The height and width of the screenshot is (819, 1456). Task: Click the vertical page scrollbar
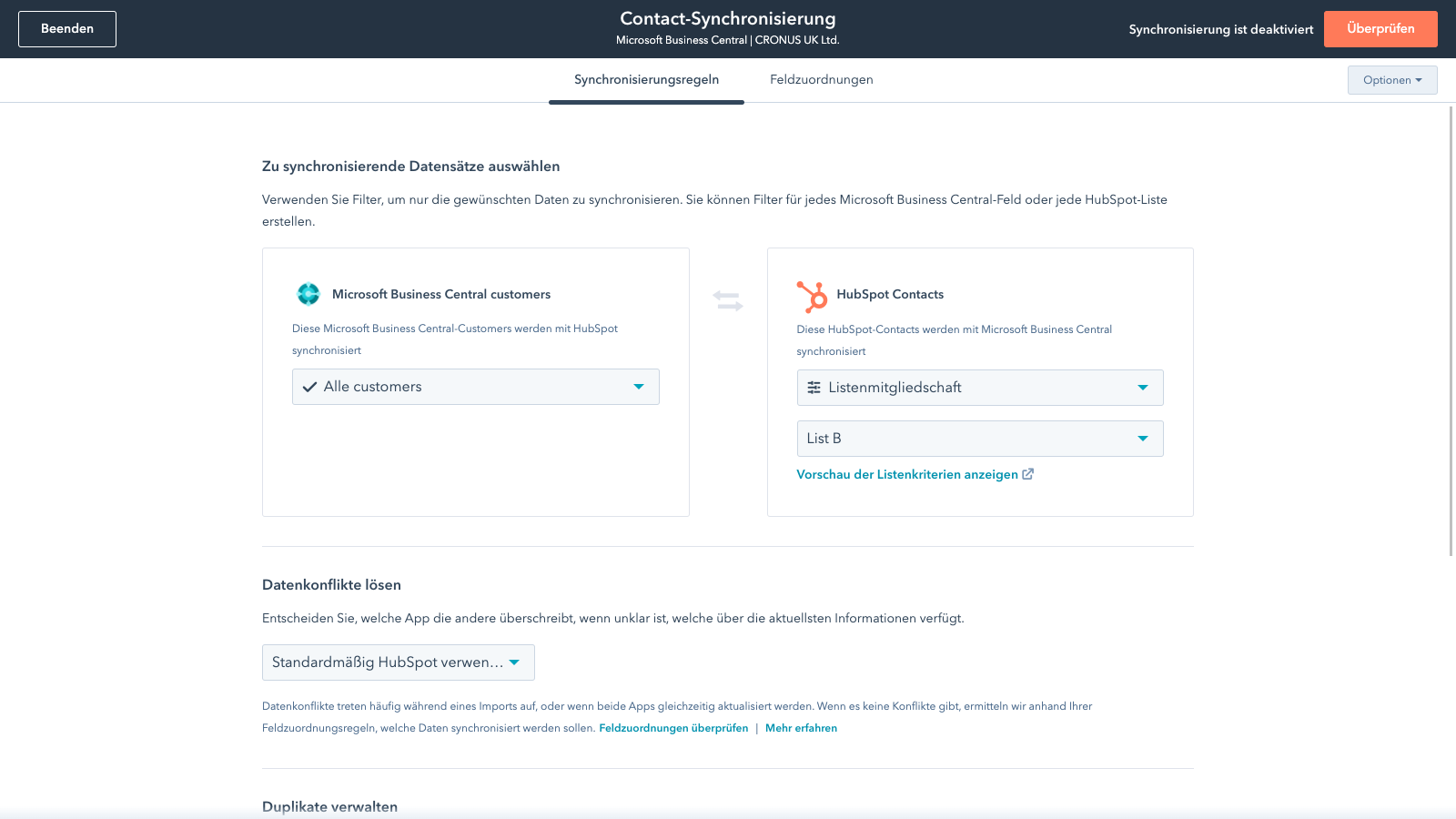pyautogui.click(x=1451, y=328)
